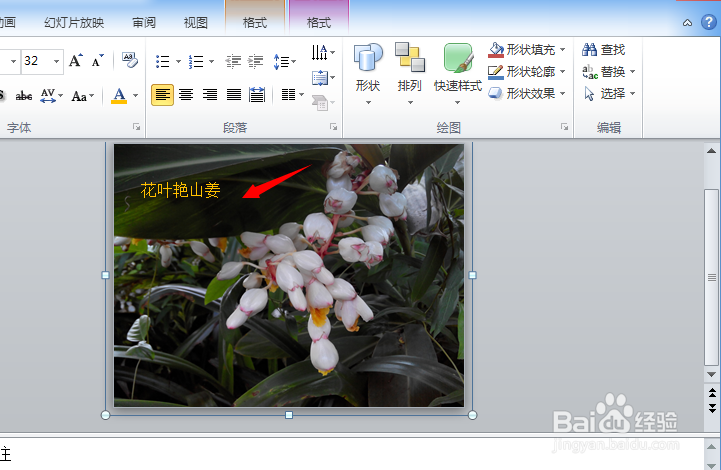Open the 形状效果 shape effects menu
The width and height of the screenshot is (721, 470).
coord(527,94)
